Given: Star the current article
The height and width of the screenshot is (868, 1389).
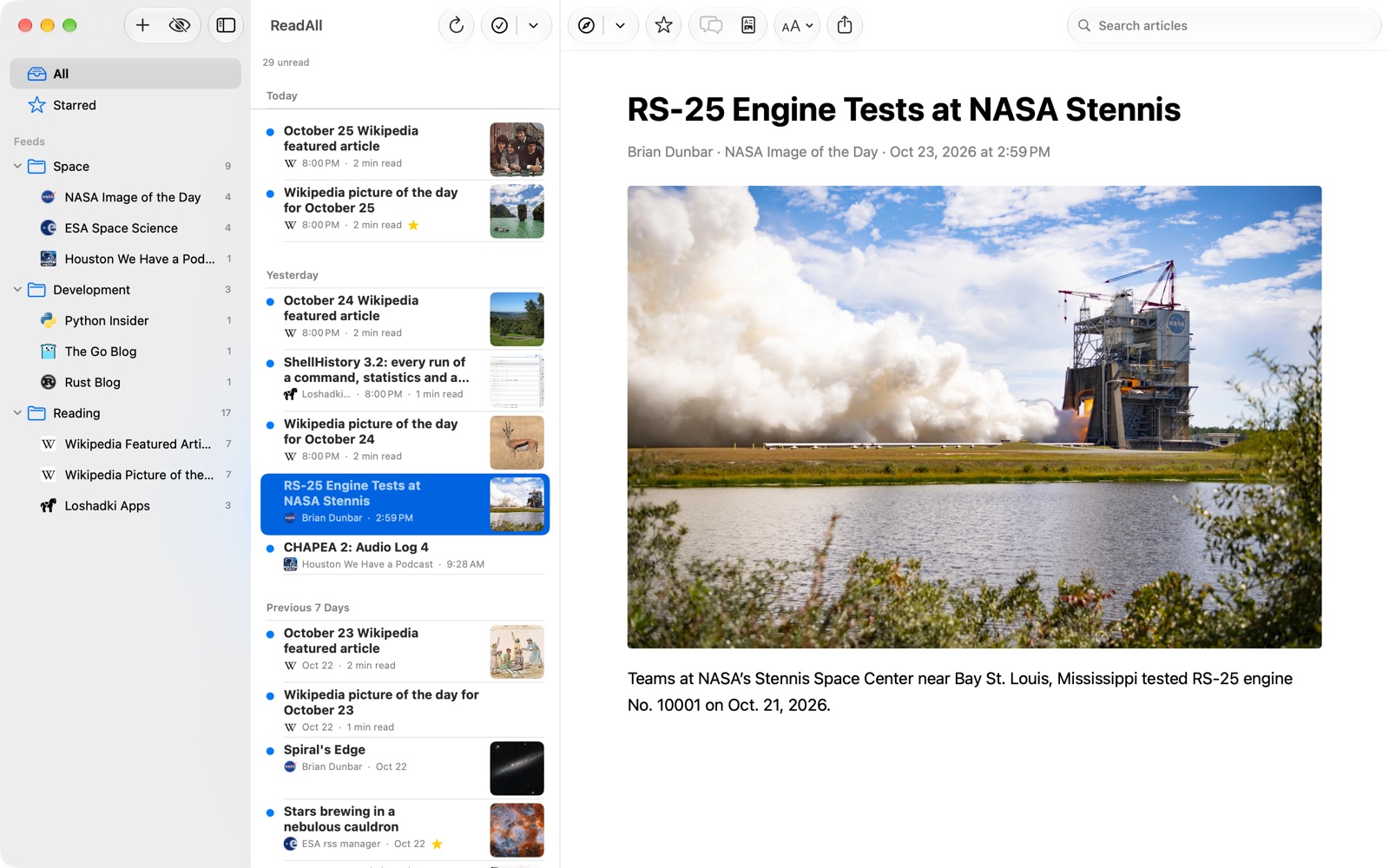Looking at the screenshot, I should point(663,25).
